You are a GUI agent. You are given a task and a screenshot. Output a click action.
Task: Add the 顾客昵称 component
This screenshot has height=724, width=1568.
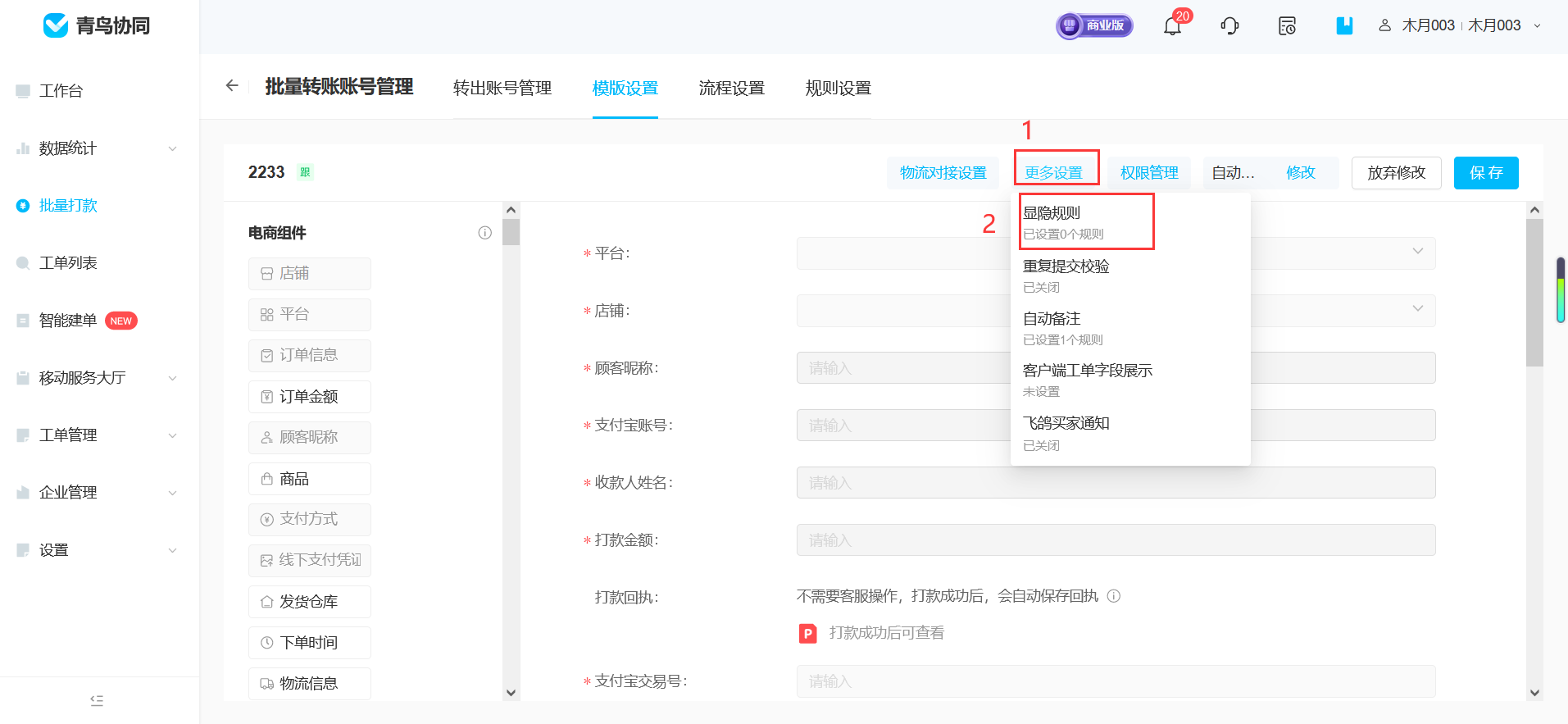pos(310,438)
